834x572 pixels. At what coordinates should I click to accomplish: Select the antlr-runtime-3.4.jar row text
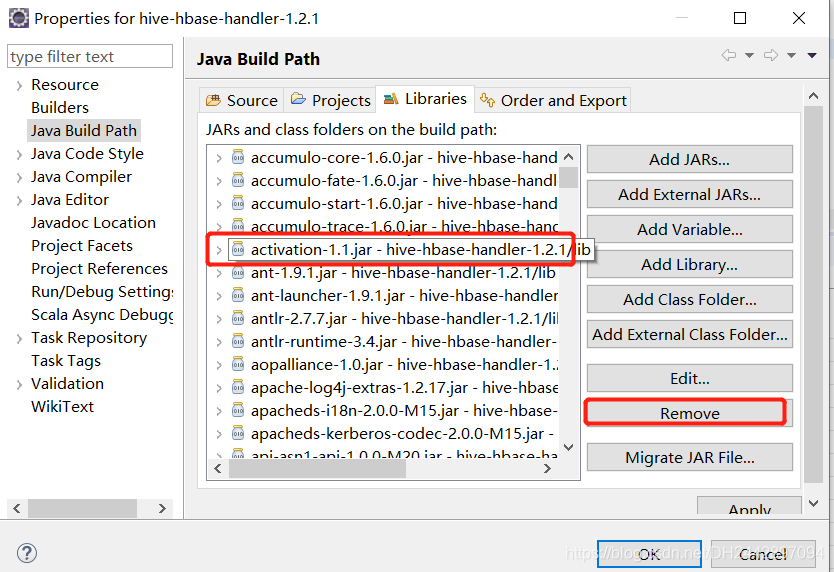(x=404, y=342)
